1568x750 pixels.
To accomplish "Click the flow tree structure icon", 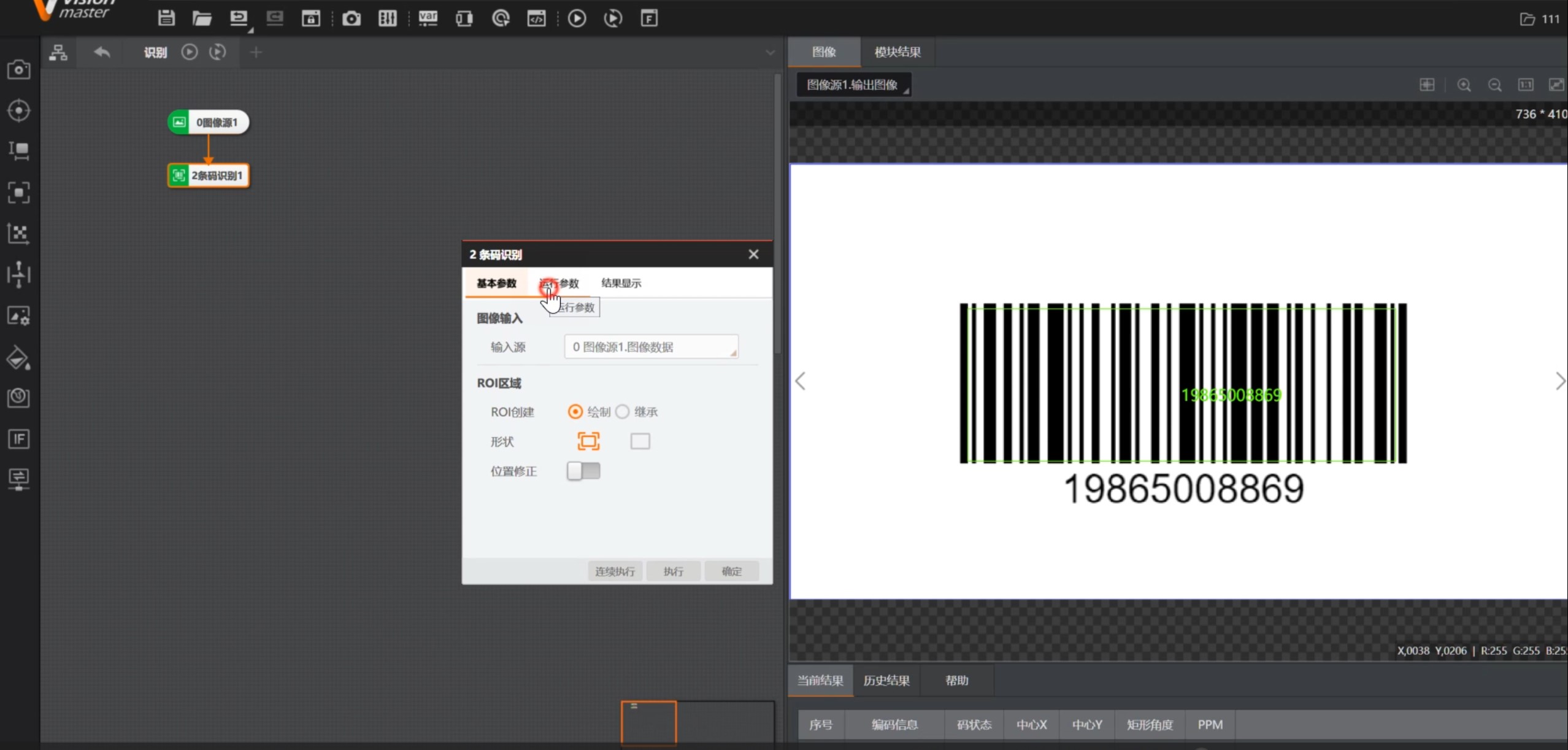I will (x=58, y=53).
